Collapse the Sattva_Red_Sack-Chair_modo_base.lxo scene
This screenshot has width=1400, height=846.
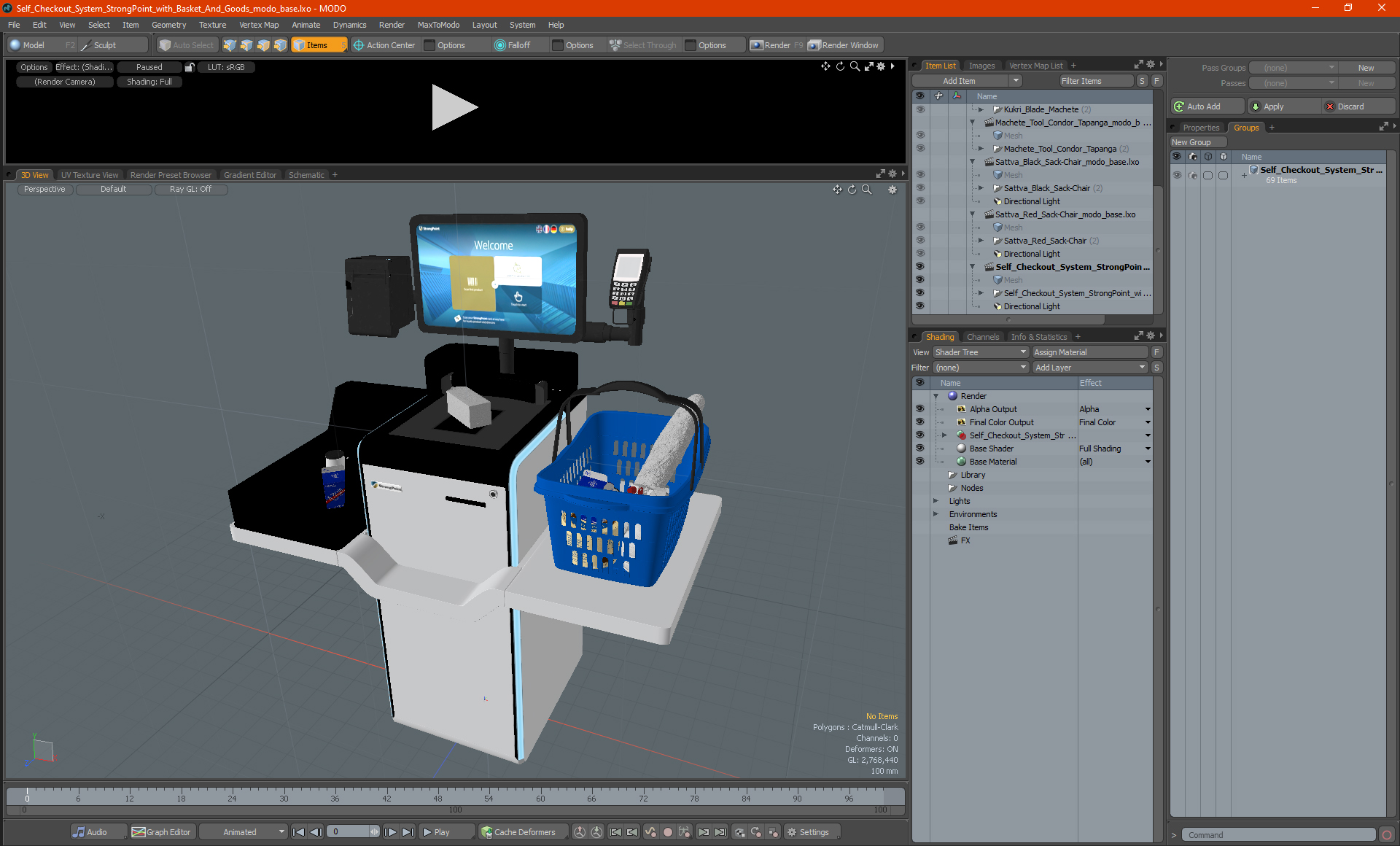(973, 214)
